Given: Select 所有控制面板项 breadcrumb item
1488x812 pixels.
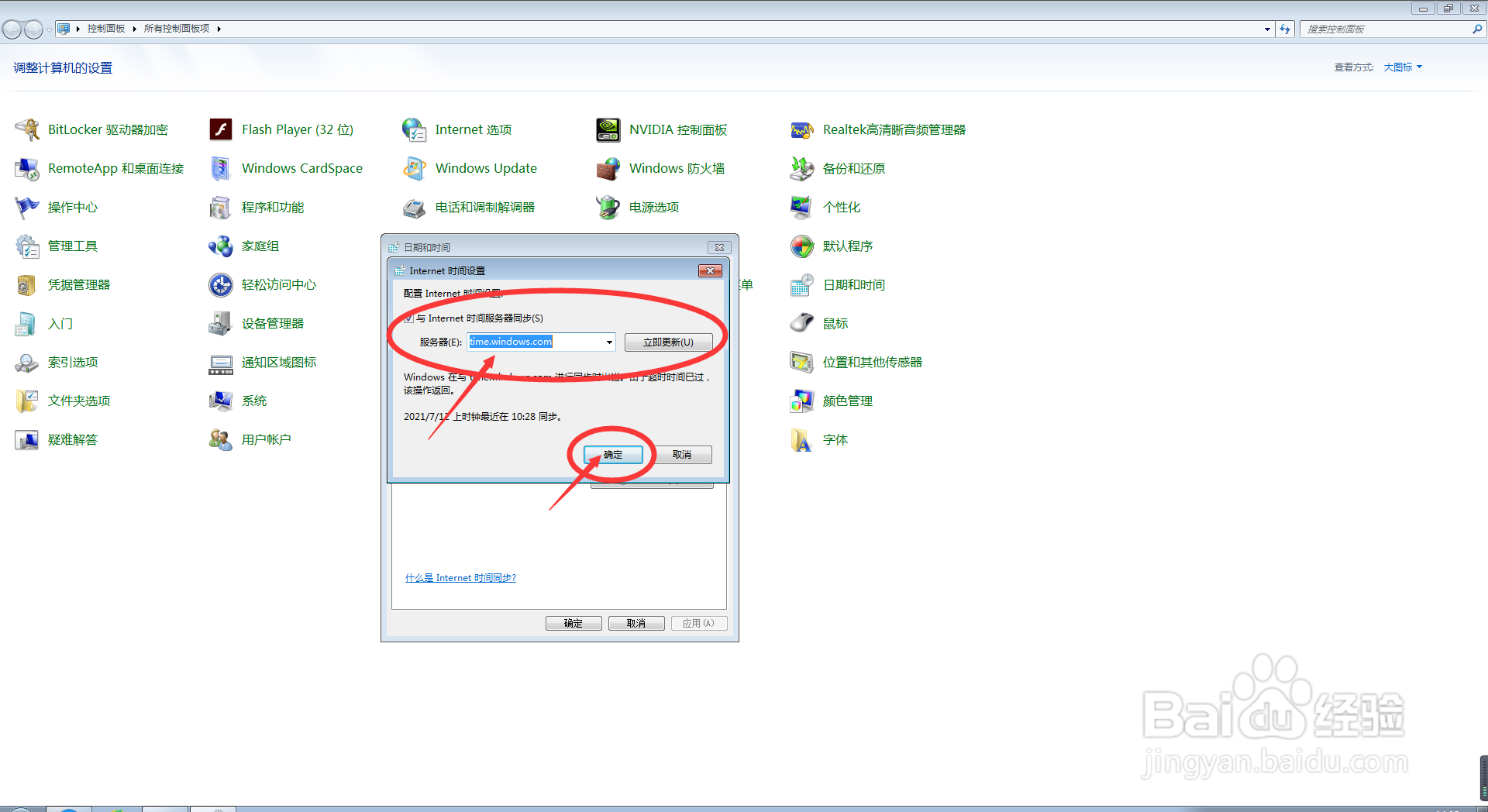Looking at the screenshot, I should click(x=177, y=29).
